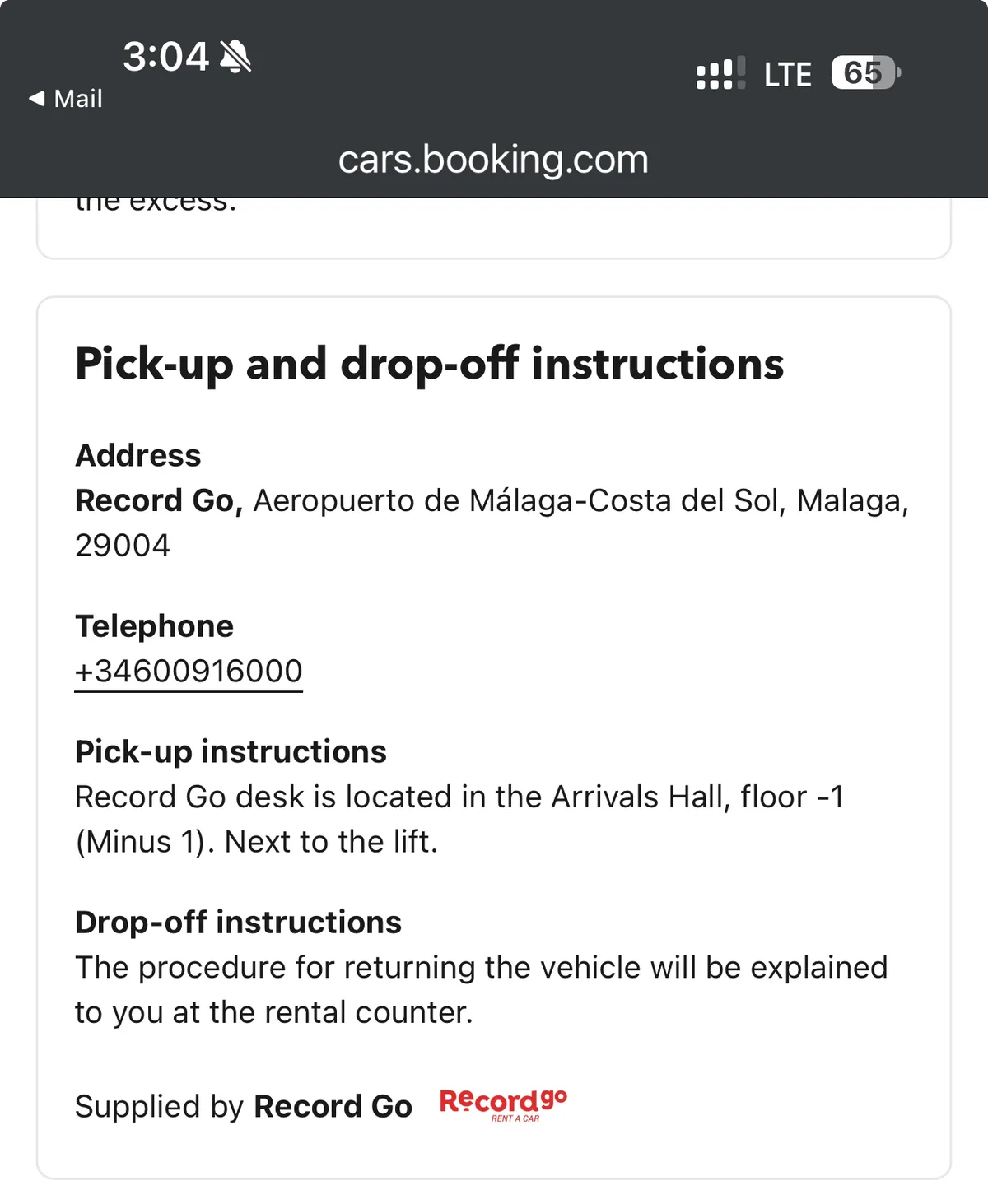Tap the back arrow to Mail
Screen dimensions: 988x1204
coord(36,99)
